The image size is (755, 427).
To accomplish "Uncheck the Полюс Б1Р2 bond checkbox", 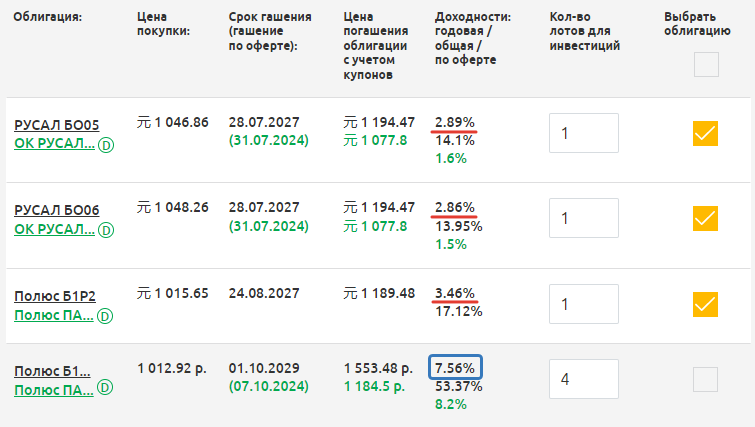I will tap(706, 303).
